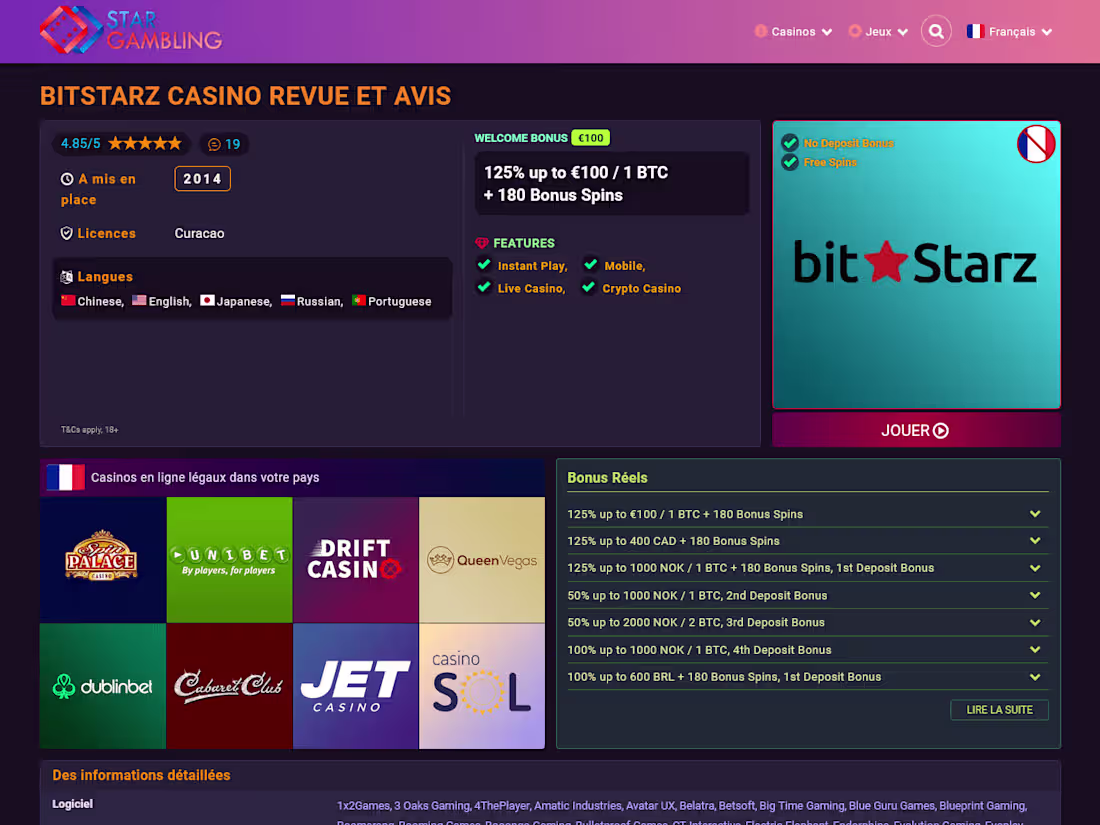The height and width of the screenshot is (825, 1100).
Task: Open the Français language dropdown
Action: pyautogui.click(x=1010, y=31)
